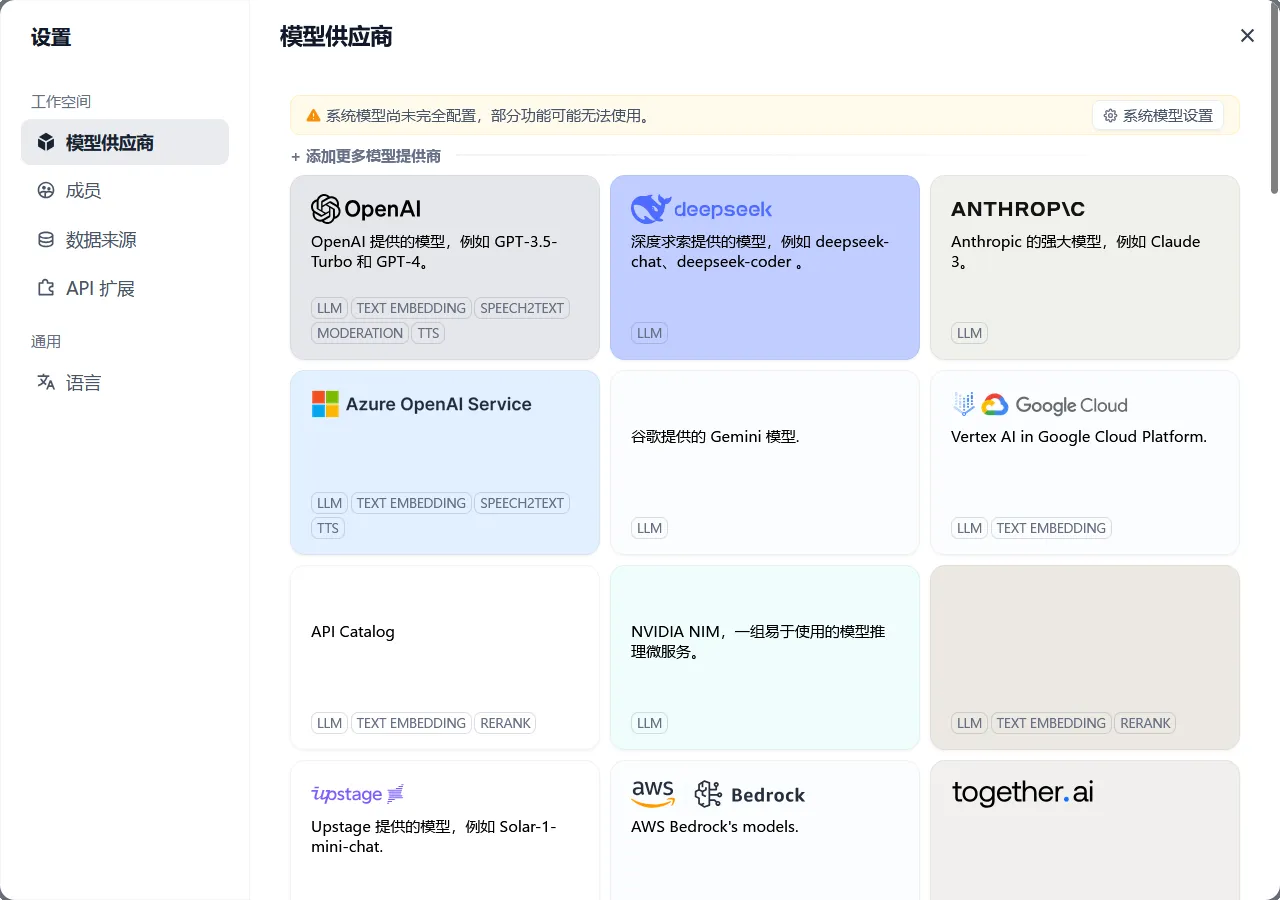1280x900 pixels.
Task: Click the Upstage logo
Action: tap(358, 794)
